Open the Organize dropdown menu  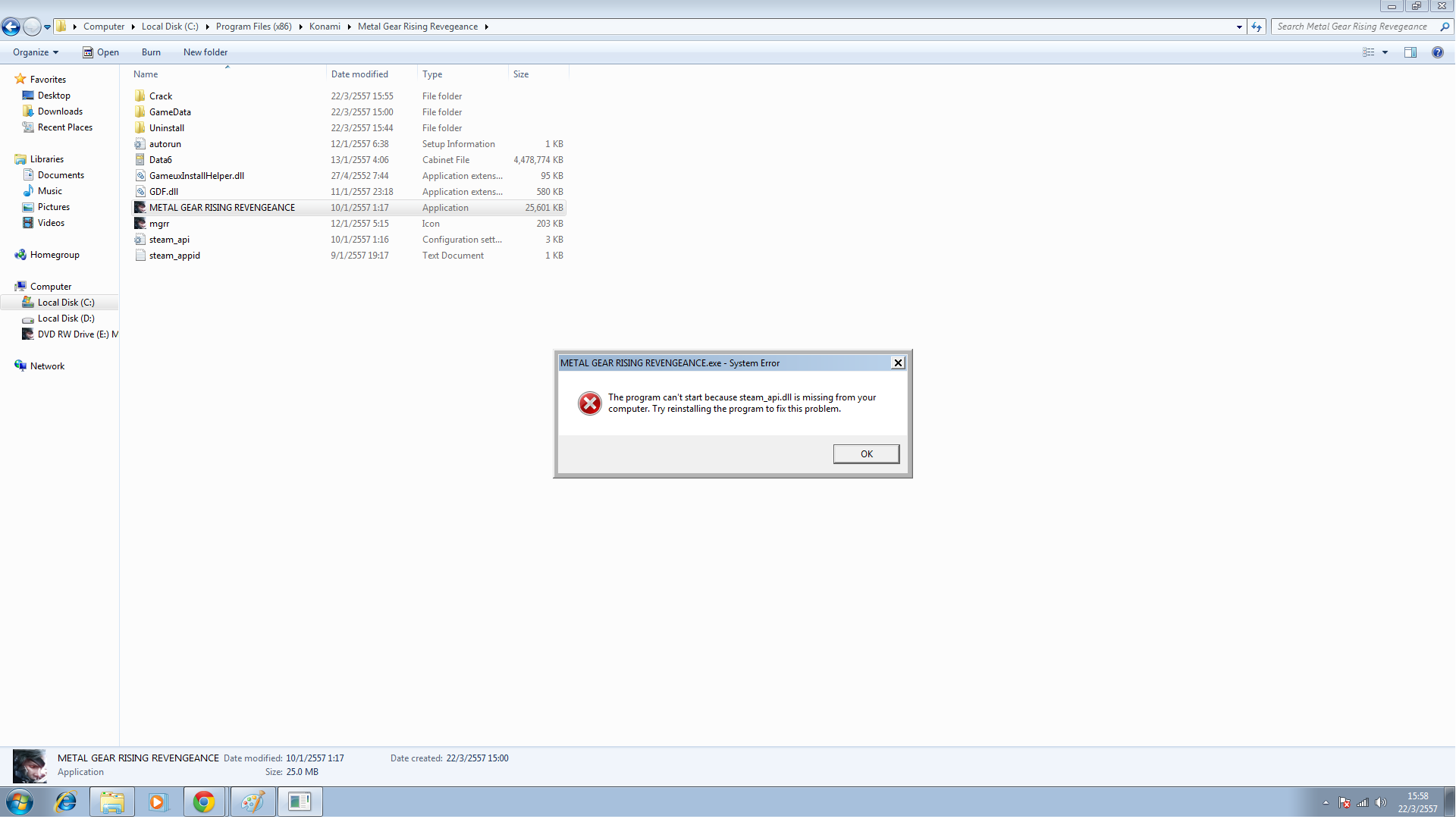[36, 52]
